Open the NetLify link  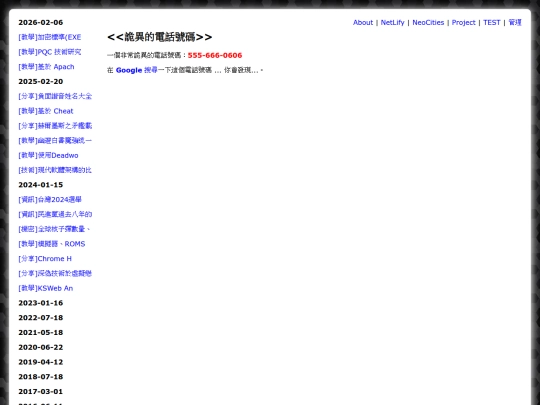(392, 22)
